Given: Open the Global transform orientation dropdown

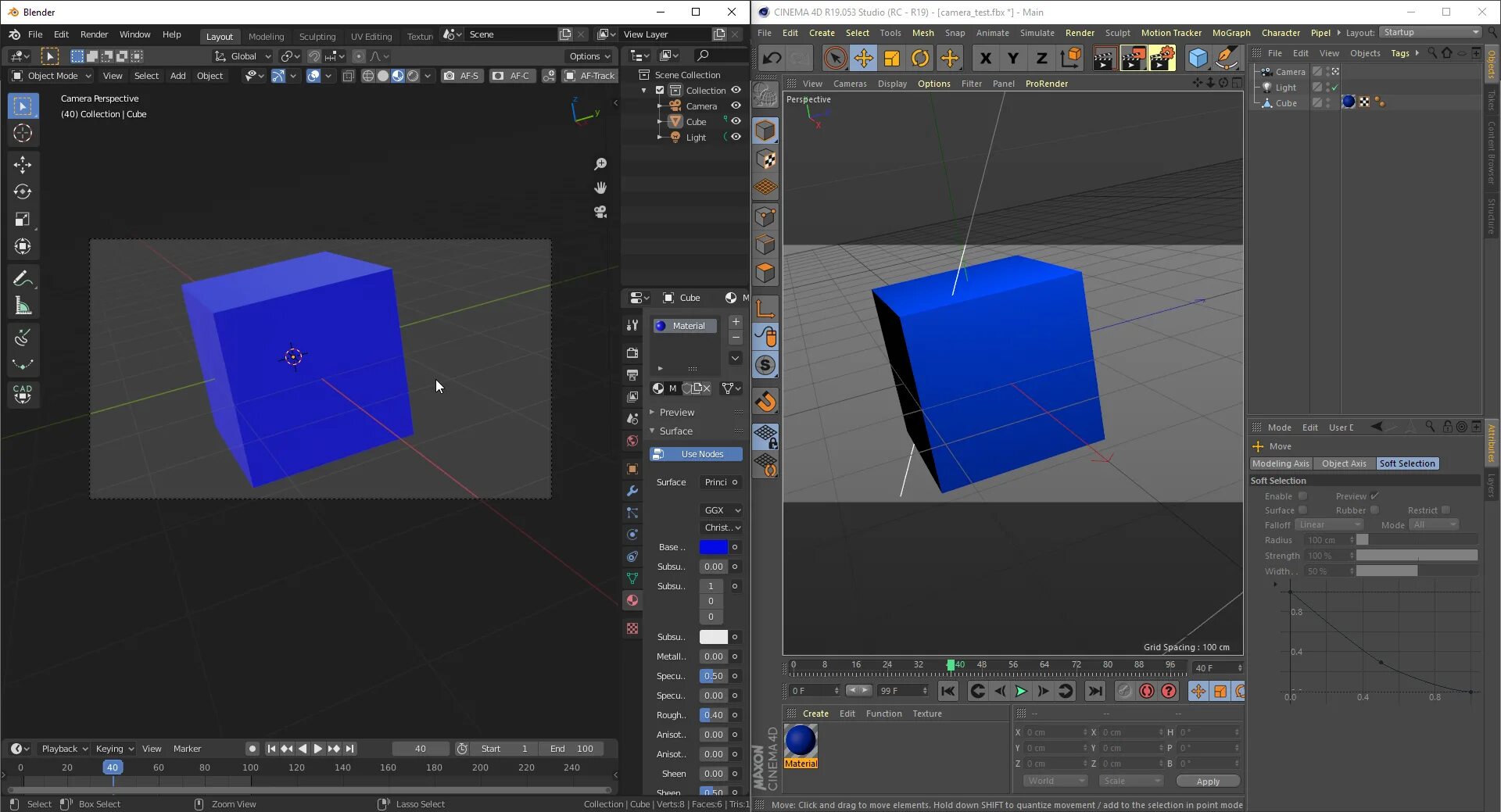Looking at the screenshot, I should coord(242,56).
